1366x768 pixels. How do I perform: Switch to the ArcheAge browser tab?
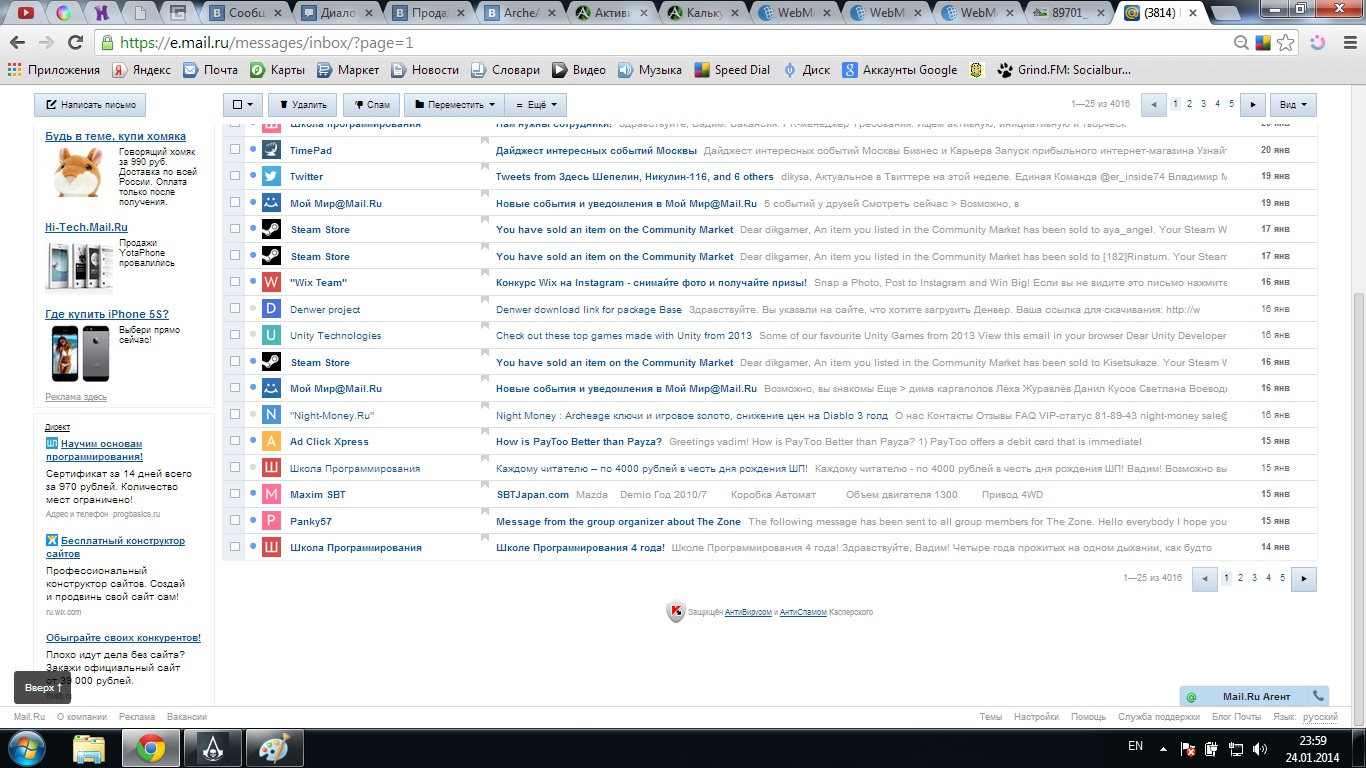(x=522, y=13)
